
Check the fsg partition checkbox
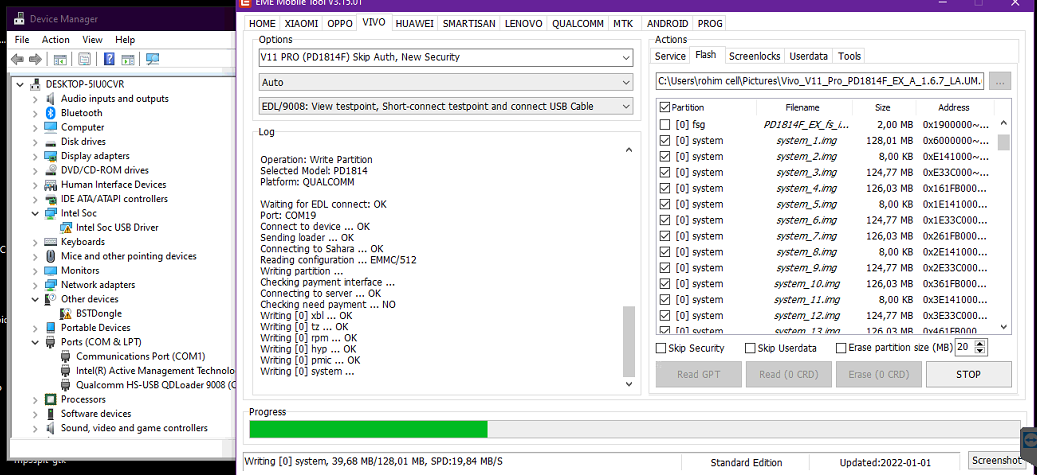pyautogui.click(x=665, y=125)
